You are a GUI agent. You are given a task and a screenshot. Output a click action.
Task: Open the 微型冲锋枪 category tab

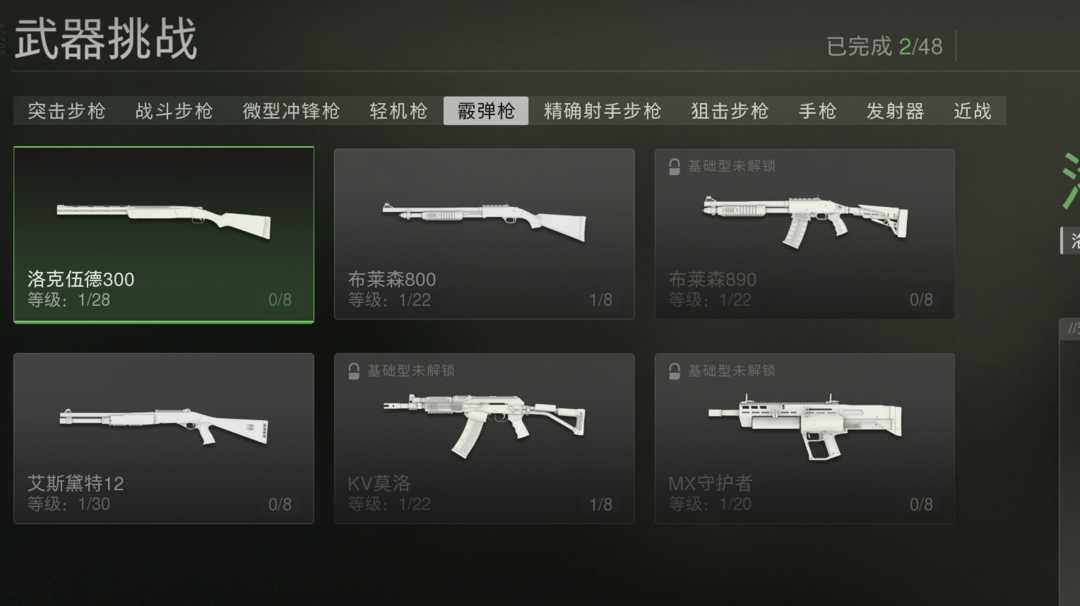coord(291,111)
